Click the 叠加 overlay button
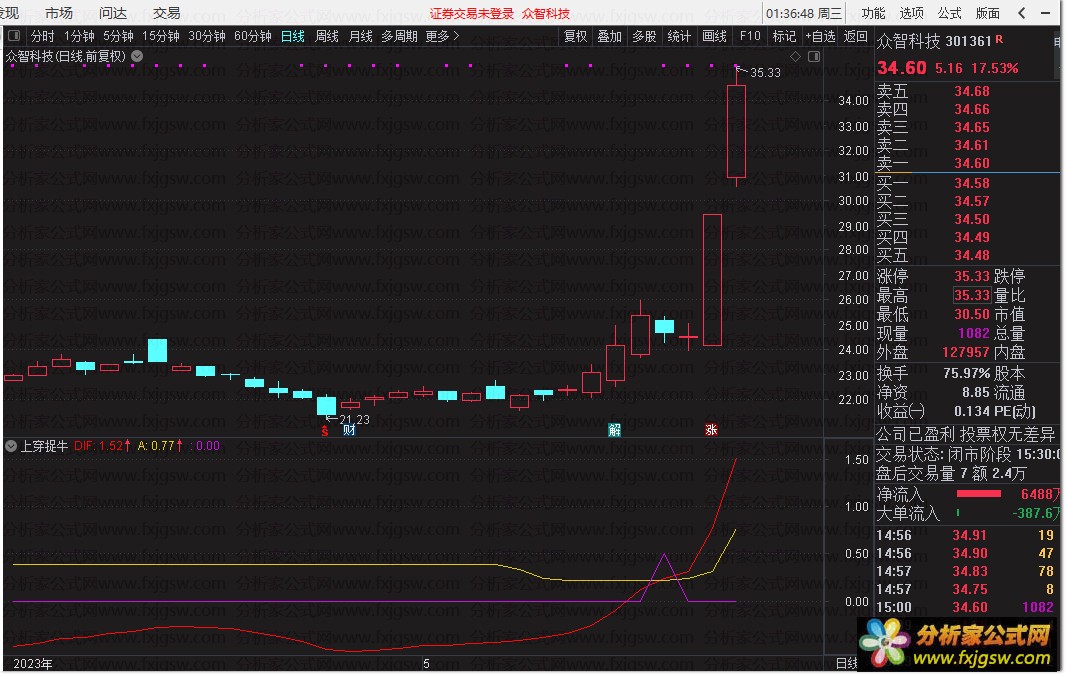Screen dimensions: 1067x675 (610, 36)
